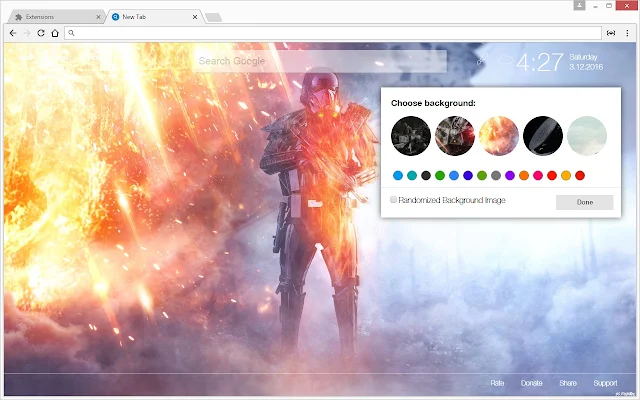Viewport: 640px width, 400px height.
Task: Choose the trooper helmet with red background thumbnail
Action: 455,136
